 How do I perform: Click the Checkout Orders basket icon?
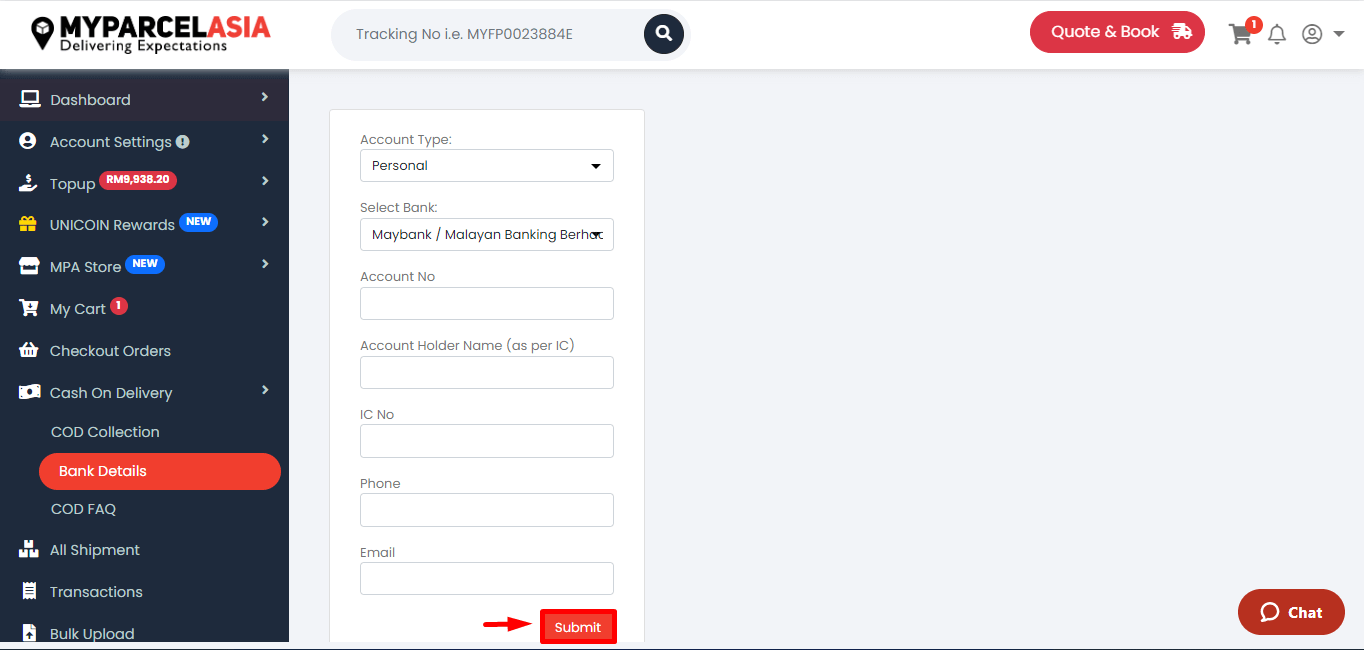tap(29, 350)
